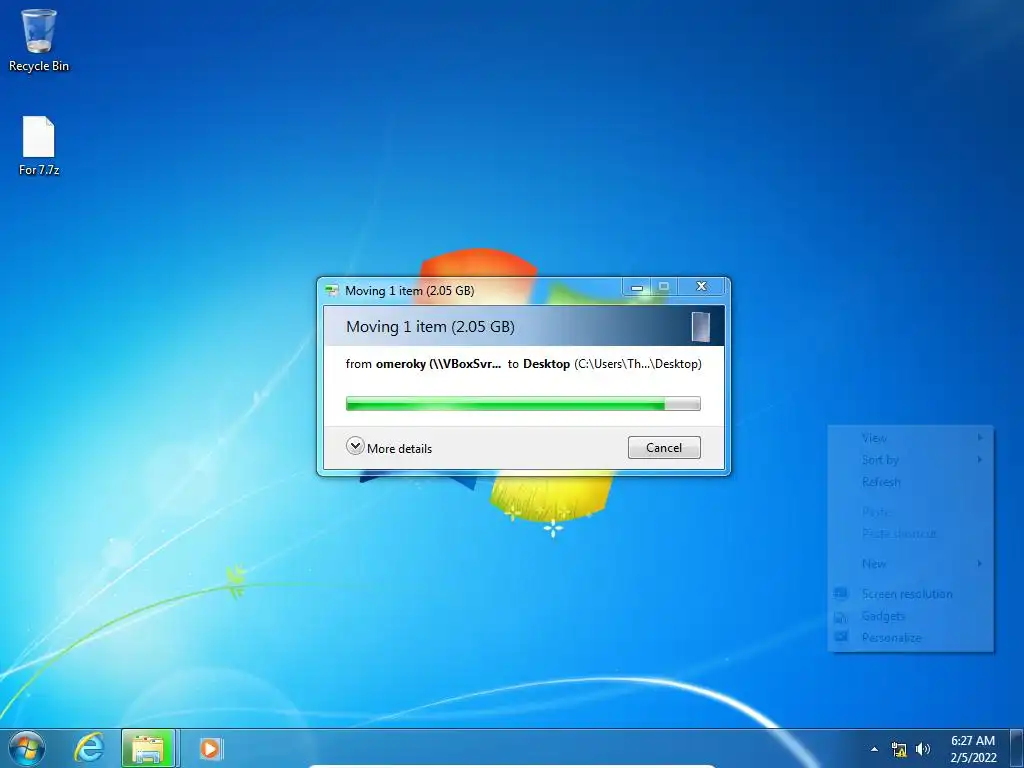Open the New submenu in context menu
1024x768 pixels.
coord(910,564)
